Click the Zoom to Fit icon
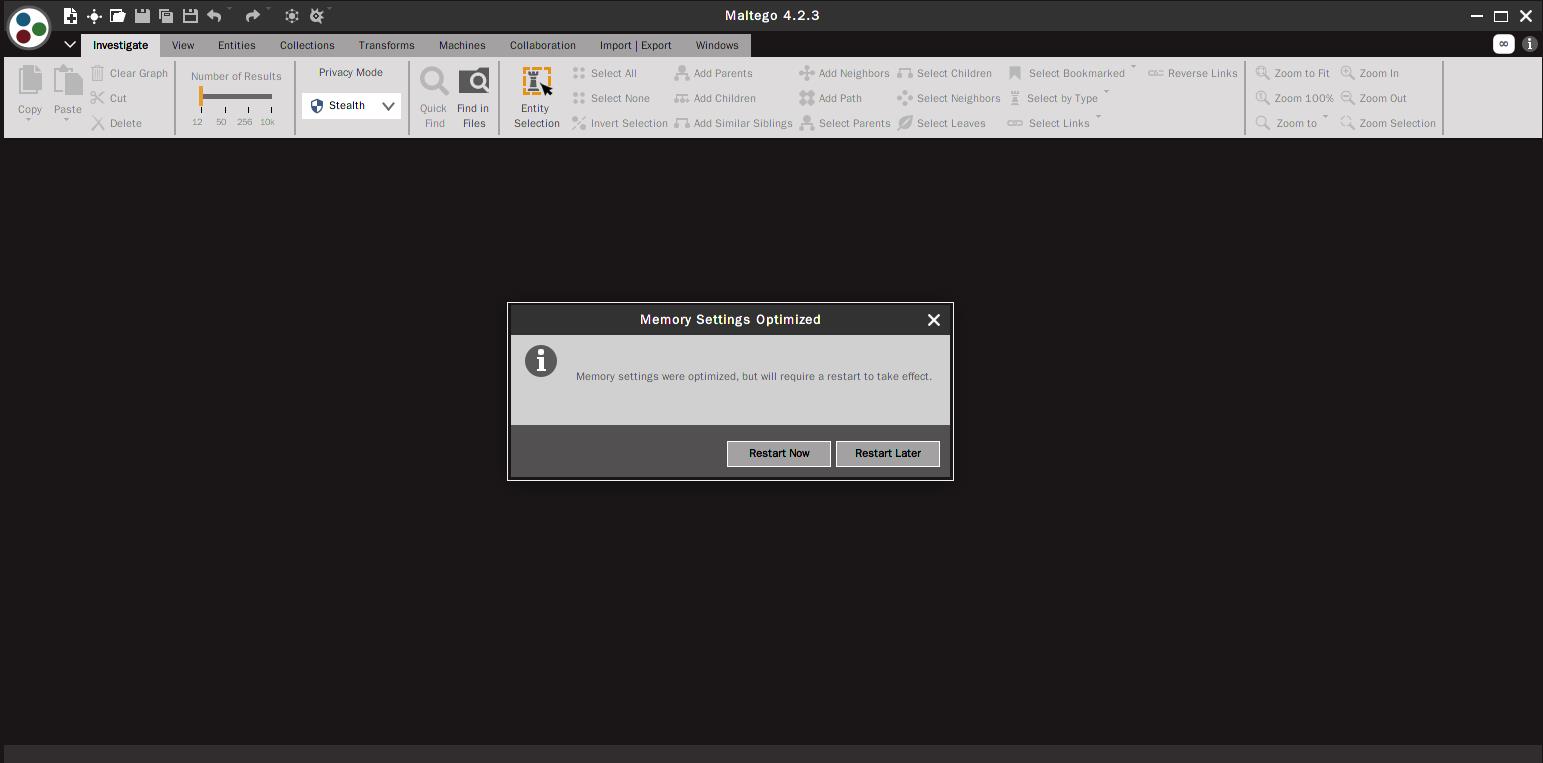Screen dimensions: 1543x763 1263,73
